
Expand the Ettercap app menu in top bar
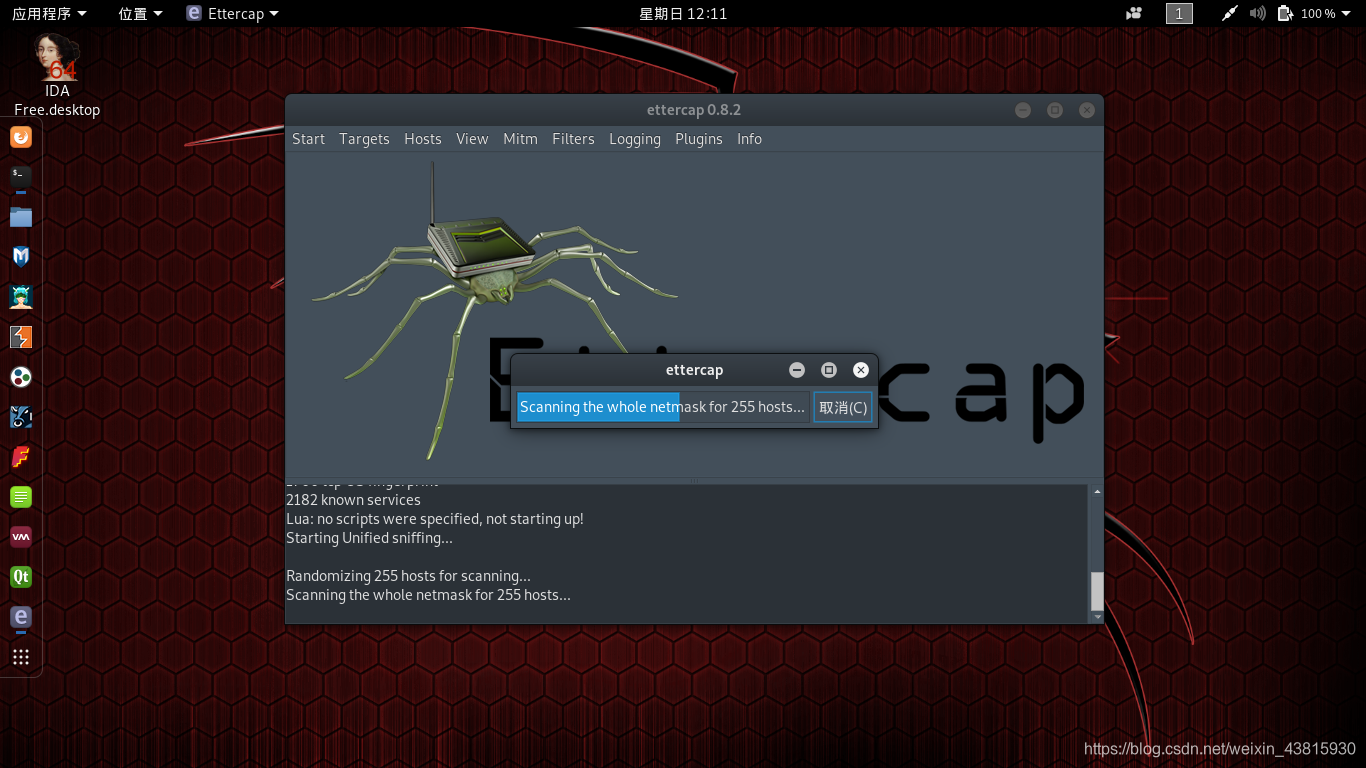[x=233, y=13]
